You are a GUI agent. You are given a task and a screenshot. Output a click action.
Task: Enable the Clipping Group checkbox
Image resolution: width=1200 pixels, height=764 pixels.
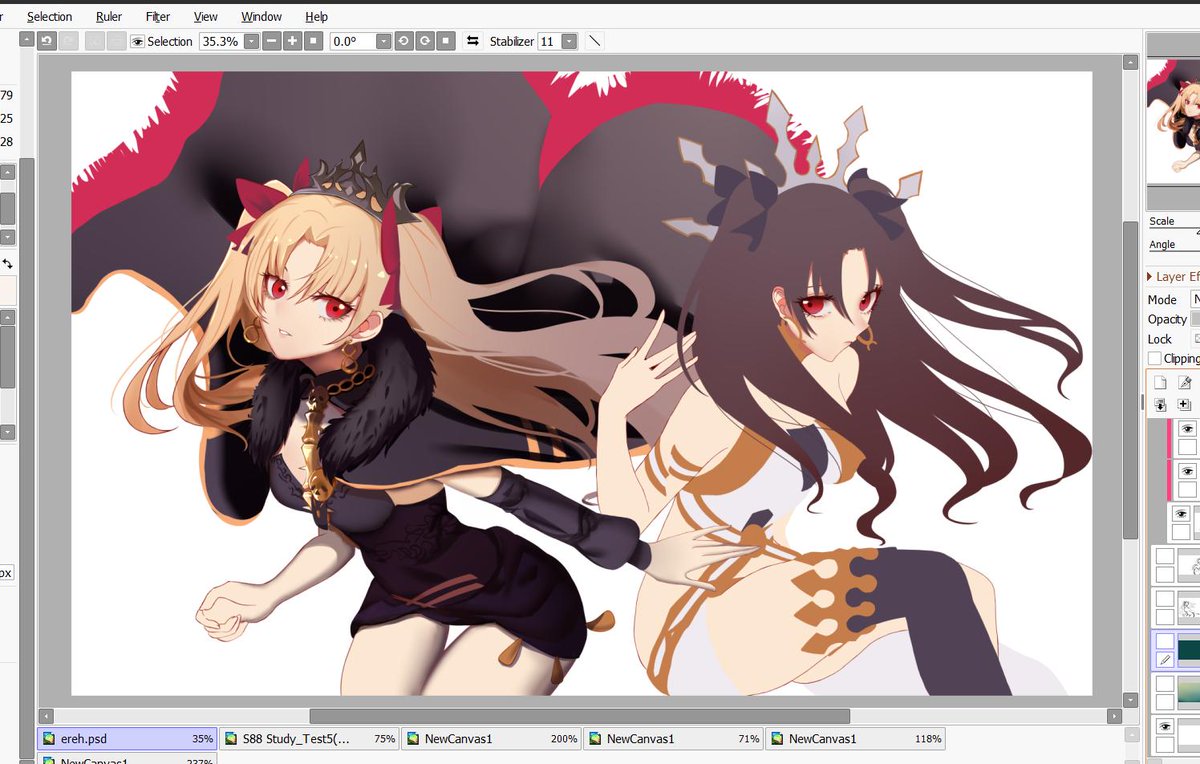click(1155, 358)
